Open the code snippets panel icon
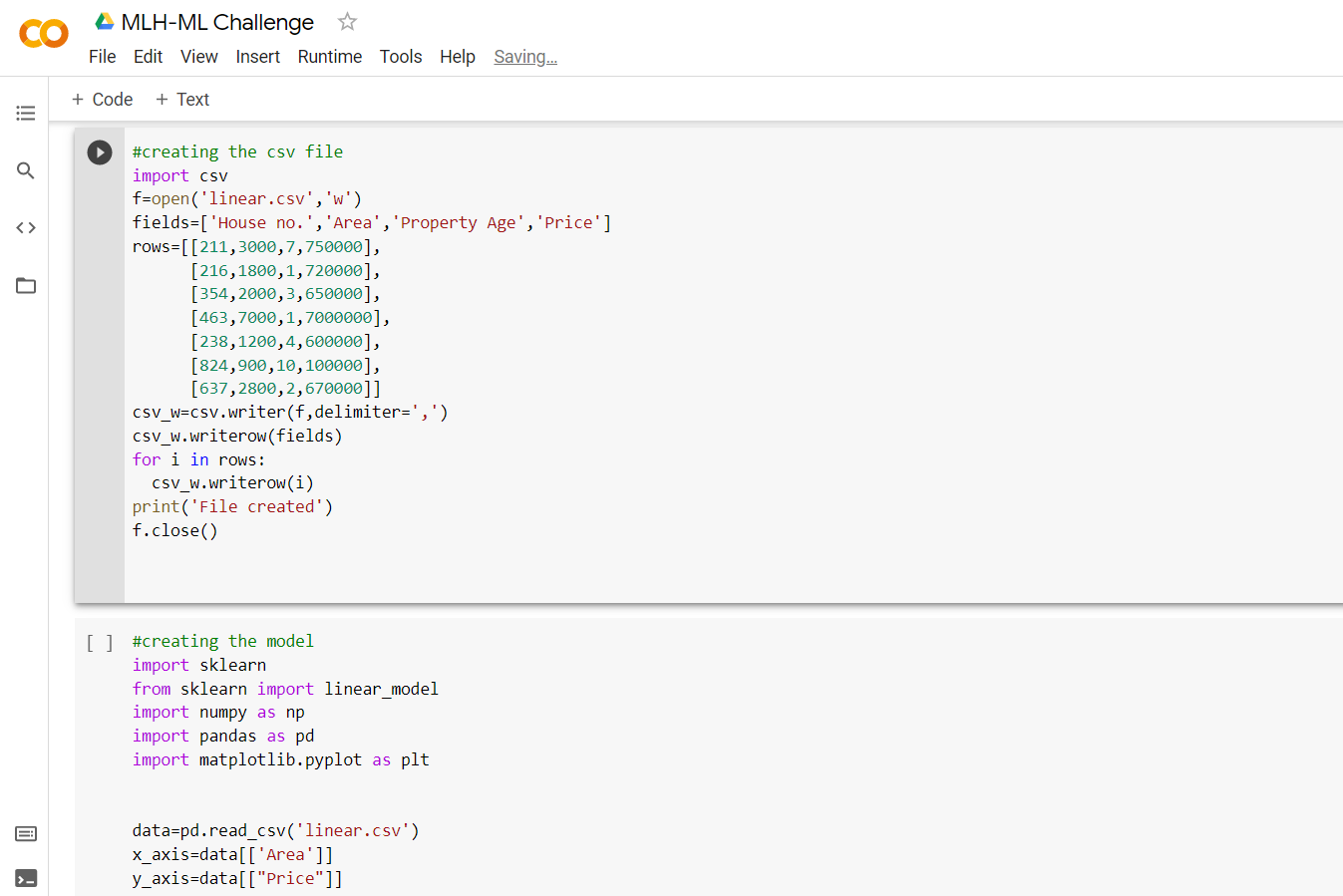Viewport: 1343px width, 896px height. coord(26,228)
